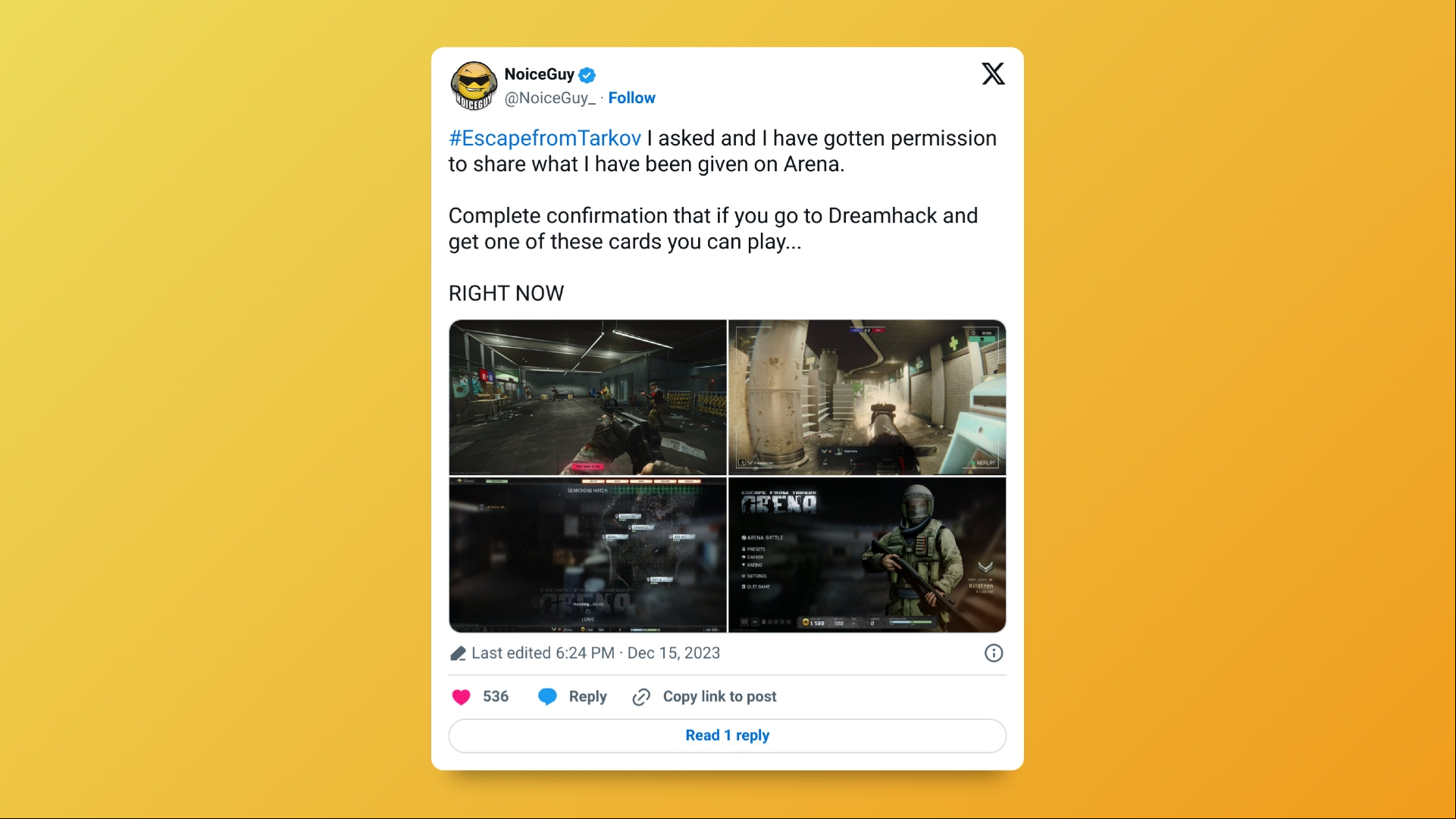The image size is (1456, 819).
Task: Open the searching match map screenshot
Action: [x=587, y=555]
